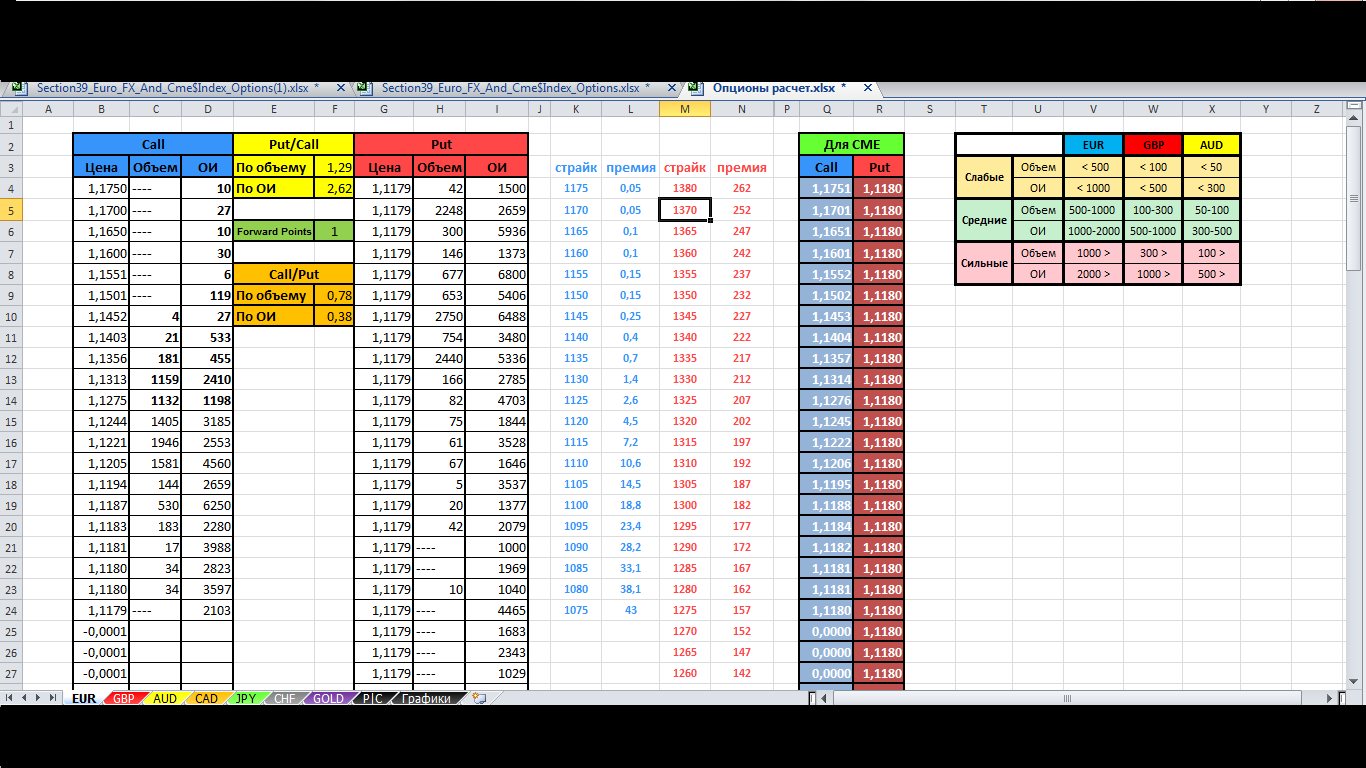The width and height of the screenshot is (1366, 768).
Task: Select the Слабые row label
Action: tap(984, 177)
